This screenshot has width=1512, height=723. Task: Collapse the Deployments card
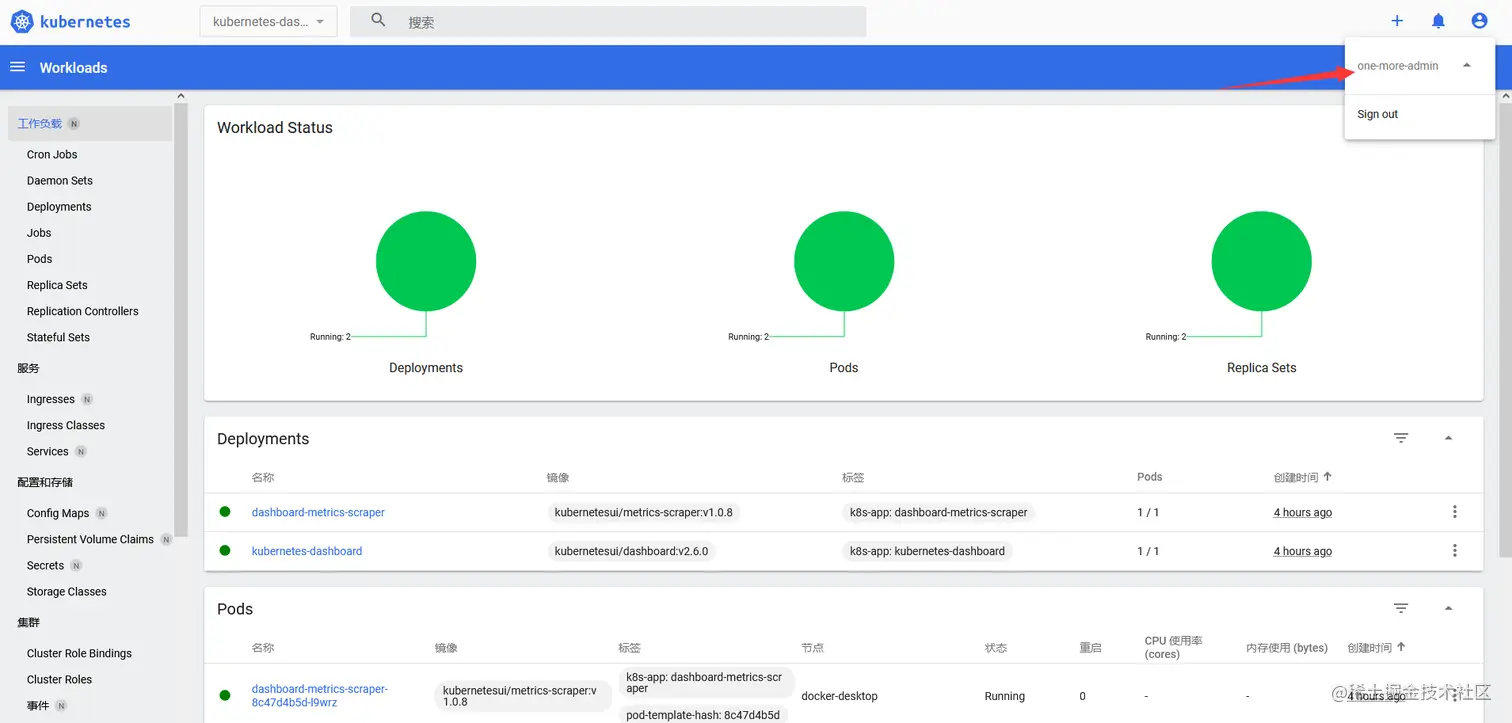point(1448,438)
